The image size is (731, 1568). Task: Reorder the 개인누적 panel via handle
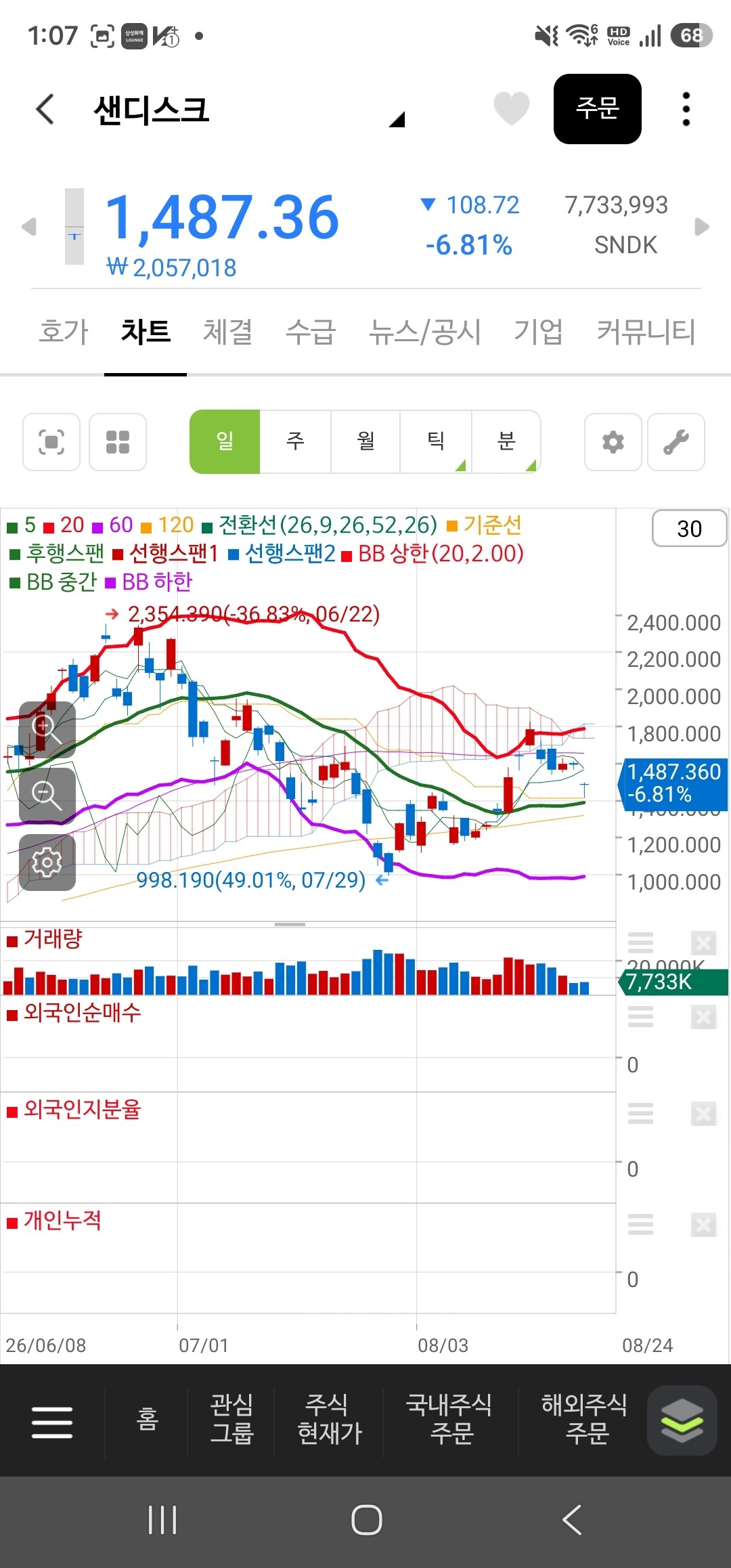click(x=640, y=1224)
